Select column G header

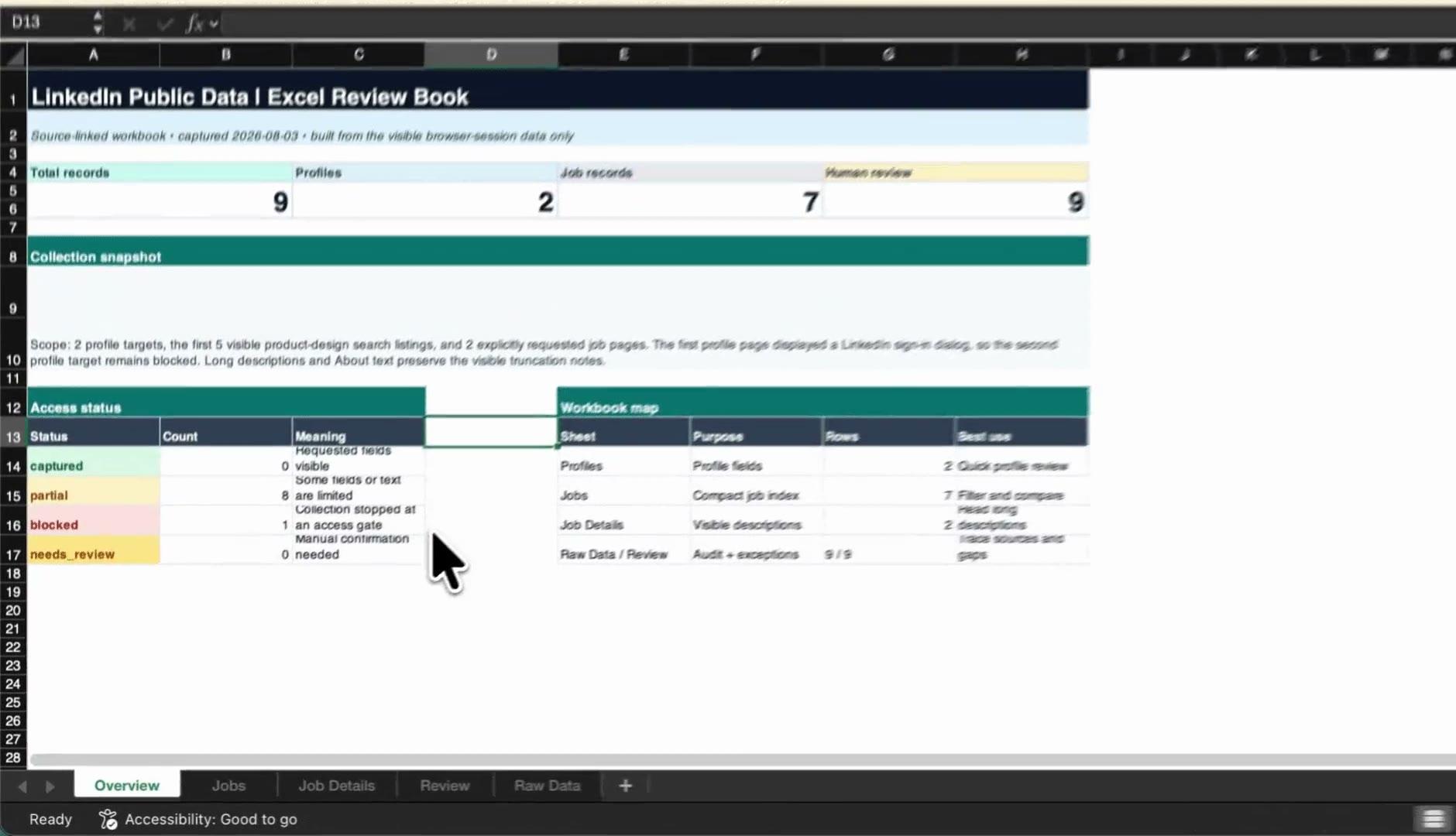(888, 55)
